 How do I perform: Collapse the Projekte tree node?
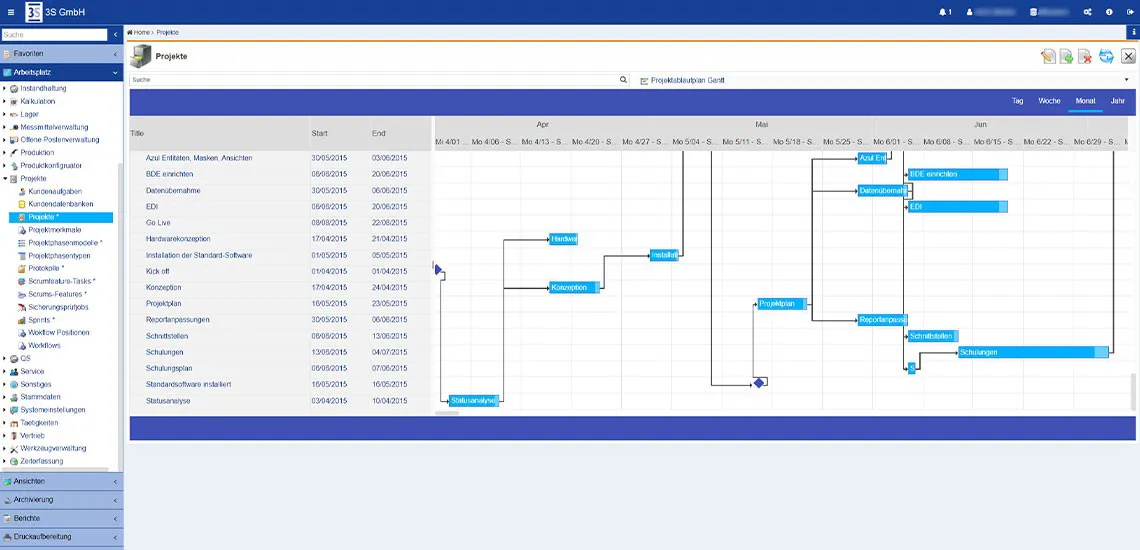point(4,178)
